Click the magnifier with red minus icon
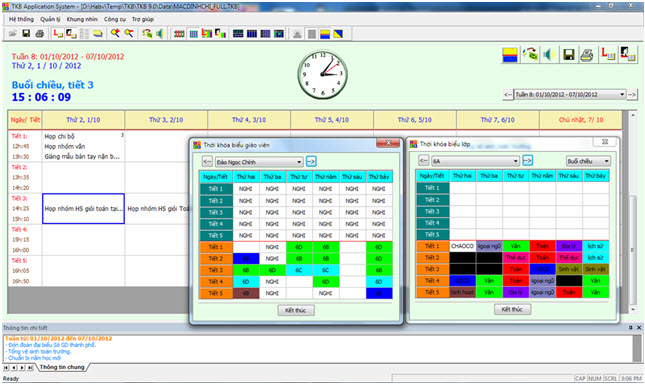645x384 pixels. click(x=129, y=33)
